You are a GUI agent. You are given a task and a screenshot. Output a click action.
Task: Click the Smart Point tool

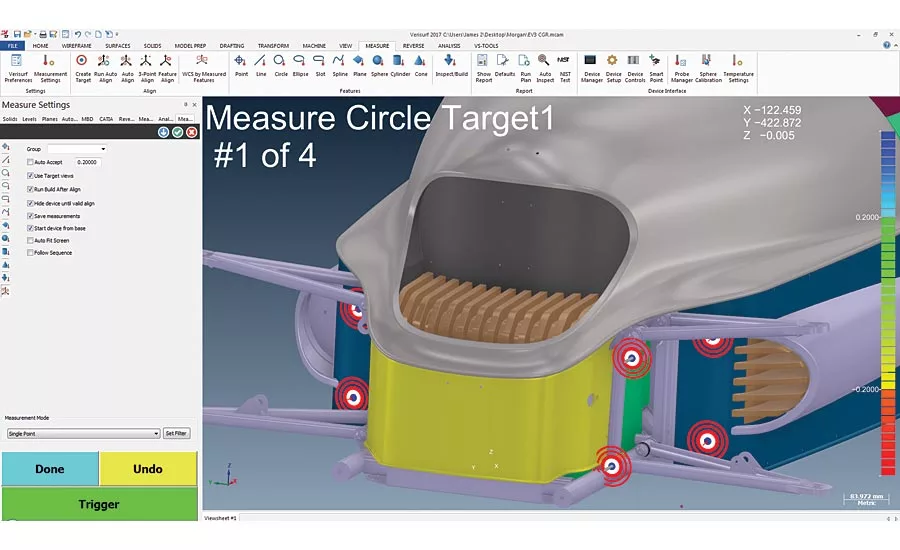[655, 69]
